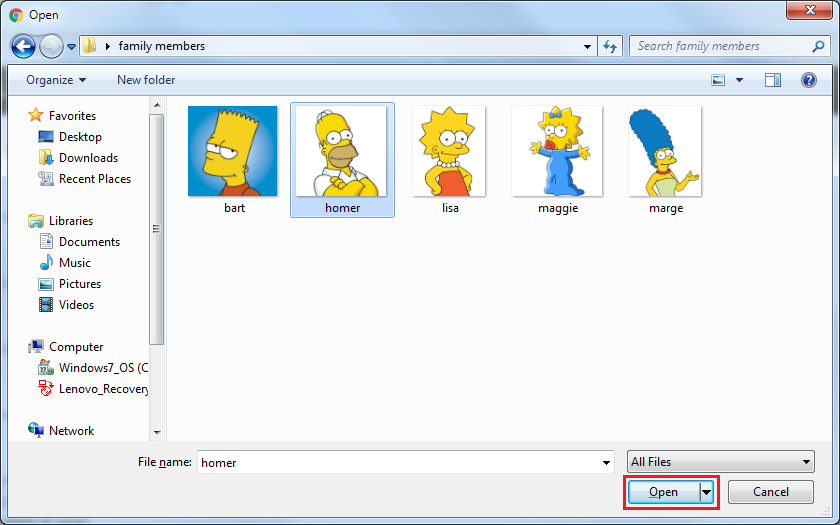This screenshot has width=840, height=525.
Task: Click the Recent Places icon
Action: tap(46, 178)
